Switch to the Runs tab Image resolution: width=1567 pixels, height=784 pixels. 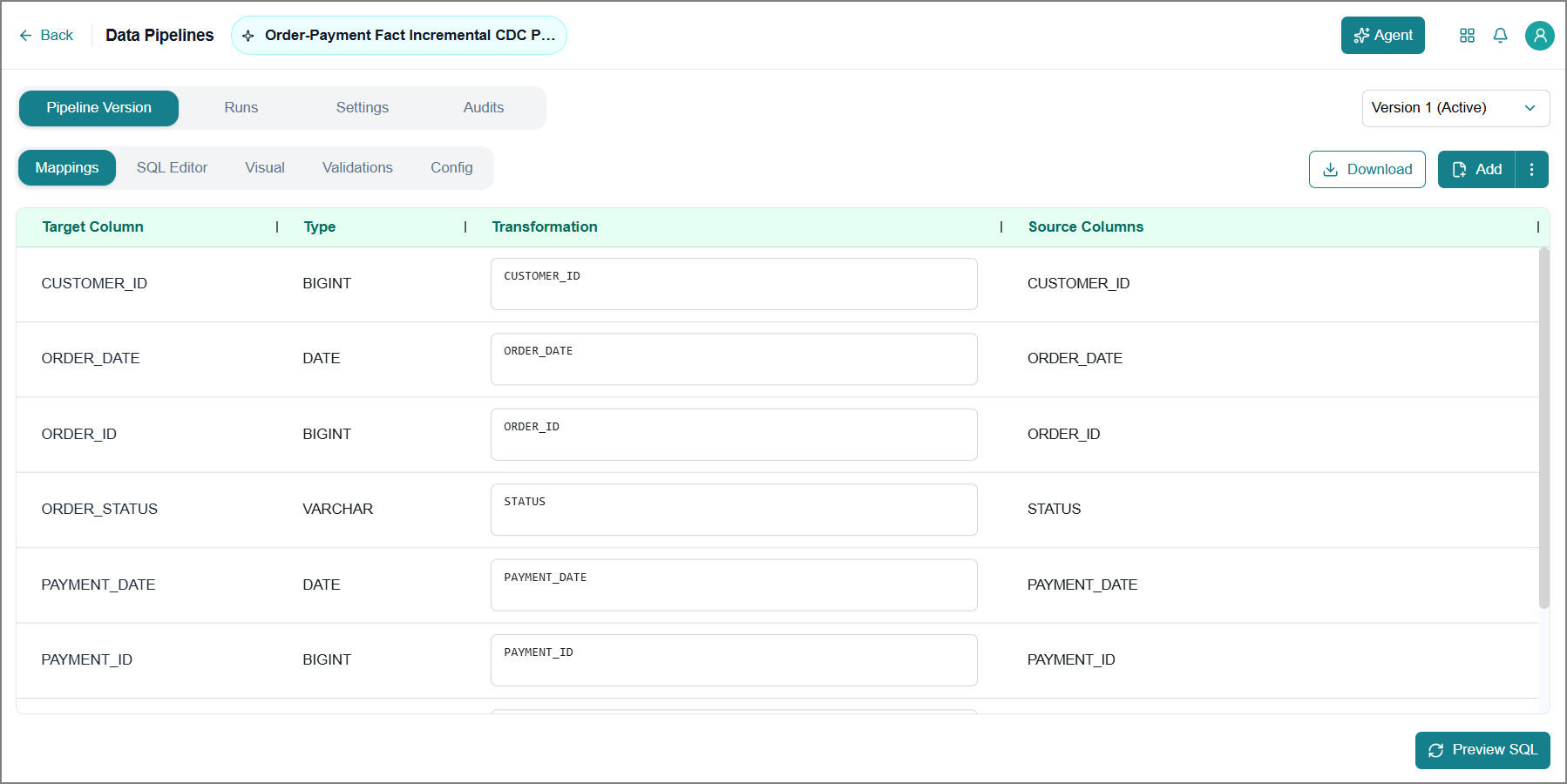tap(241, 108)
